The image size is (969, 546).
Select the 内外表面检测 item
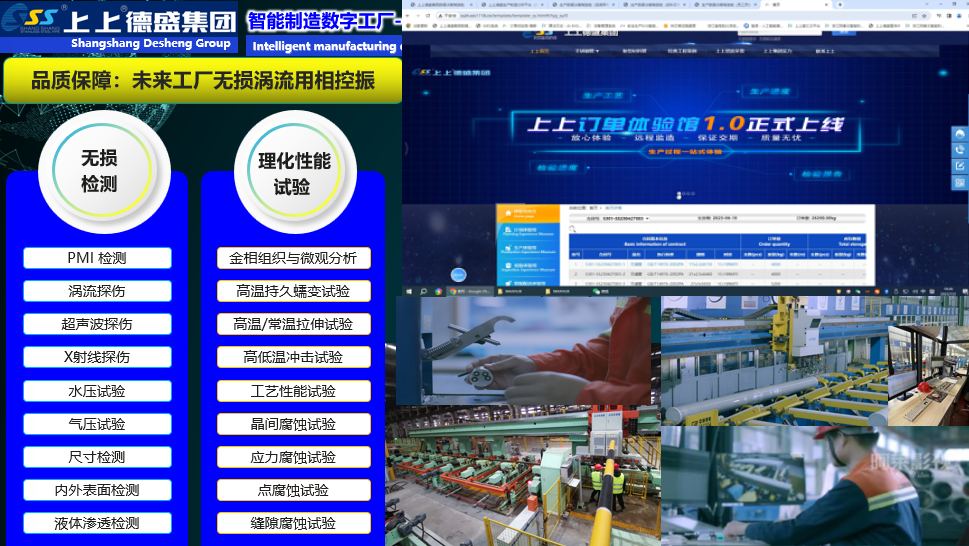(x=97, y=490)
